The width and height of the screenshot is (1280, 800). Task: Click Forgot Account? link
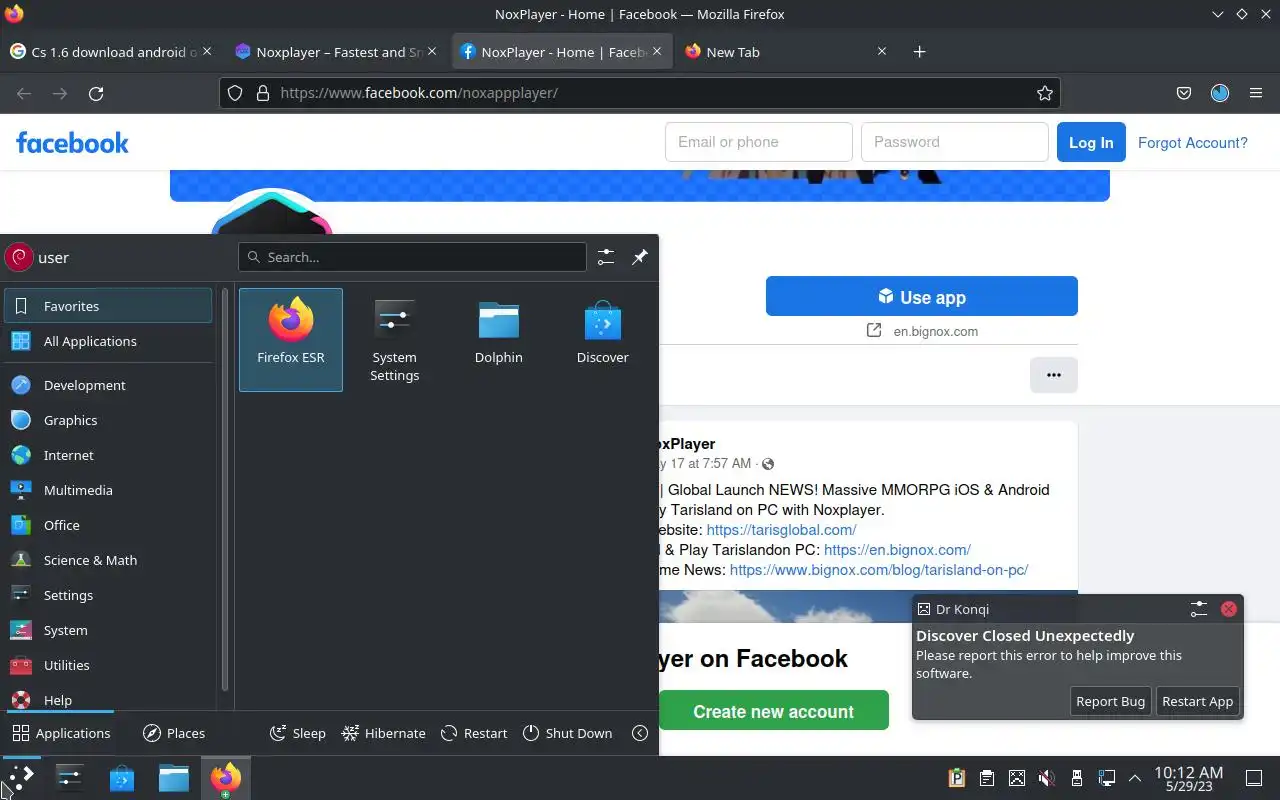tap(1193, 143)
